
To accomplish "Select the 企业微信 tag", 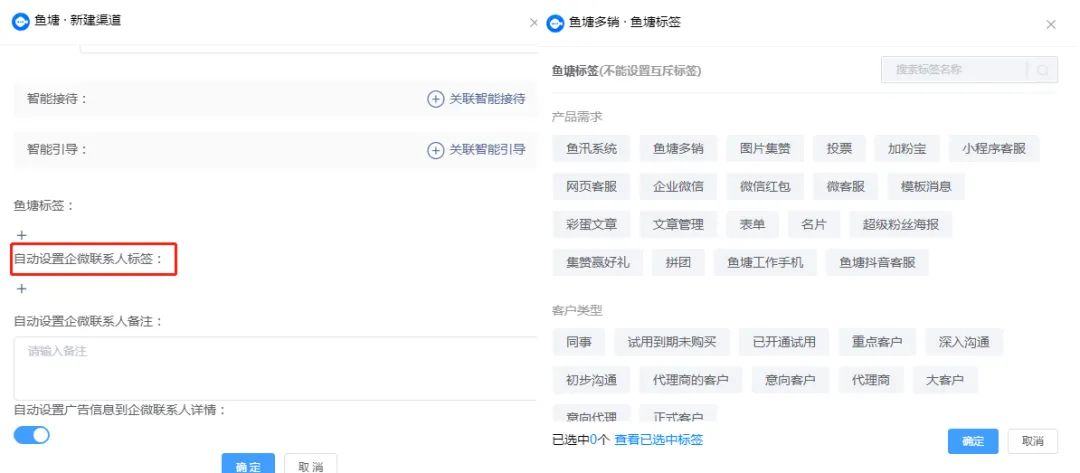I will [678, 186].
